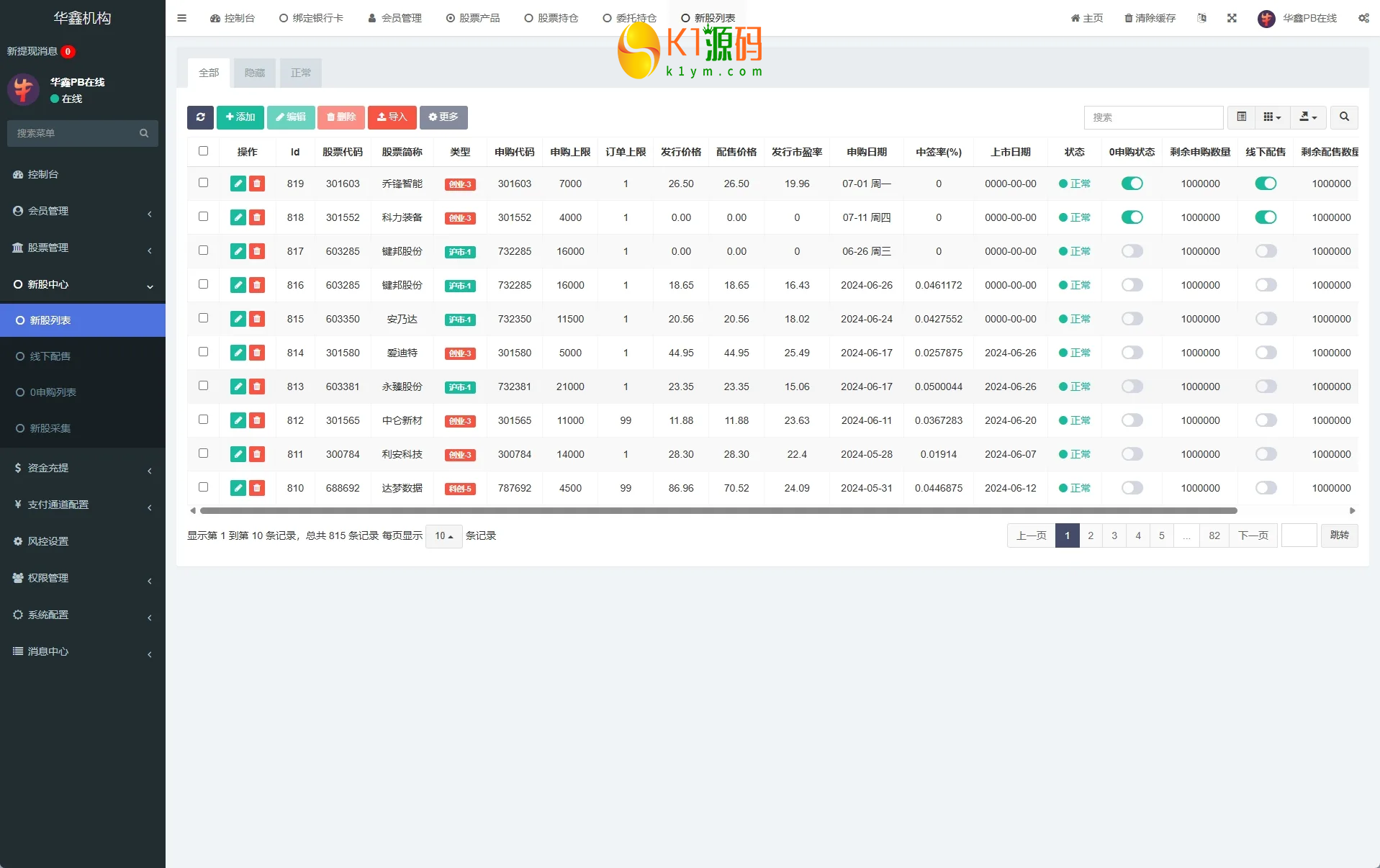Image resolution: width=1380 pixels, height=868 pixels.
Task: Open the page size dropdown showing 10
Action: point(443,536)
